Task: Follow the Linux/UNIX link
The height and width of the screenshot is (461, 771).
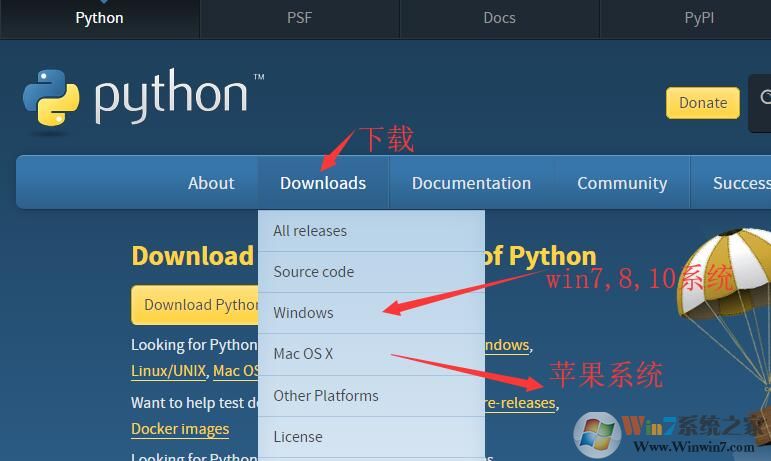Action: 168,371
